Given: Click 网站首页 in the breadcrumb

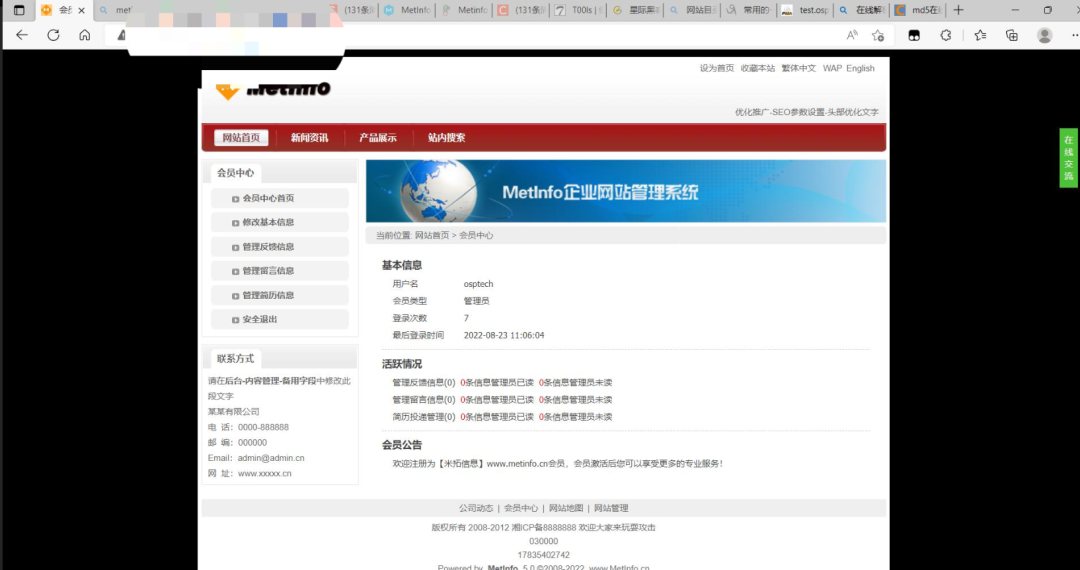Looking at the screenshot, I should pyautogui.click(x=432, y=235).
